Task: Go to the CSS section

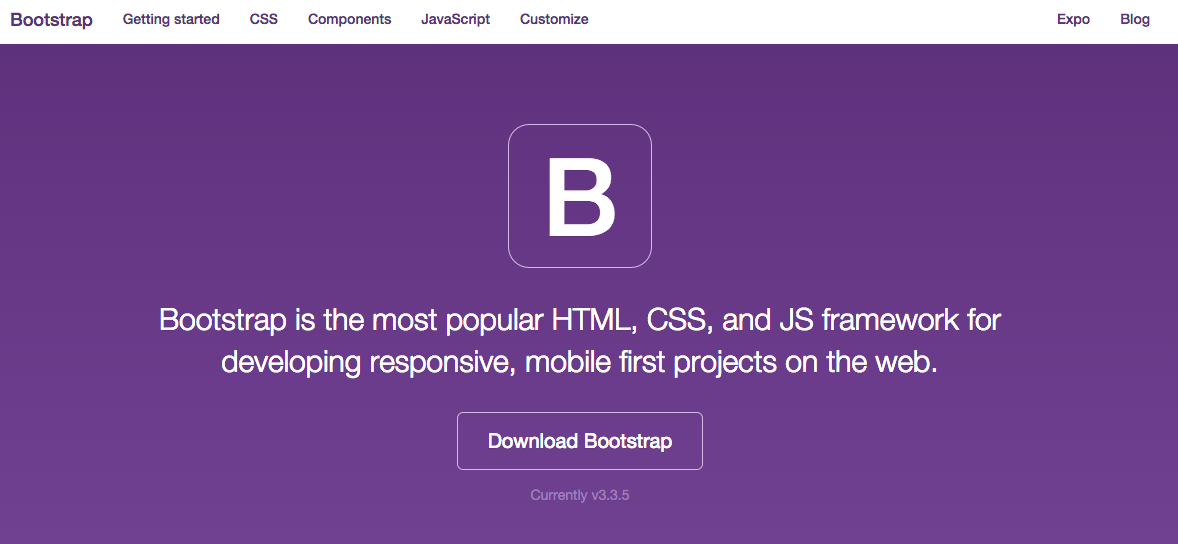Action: 264,20
